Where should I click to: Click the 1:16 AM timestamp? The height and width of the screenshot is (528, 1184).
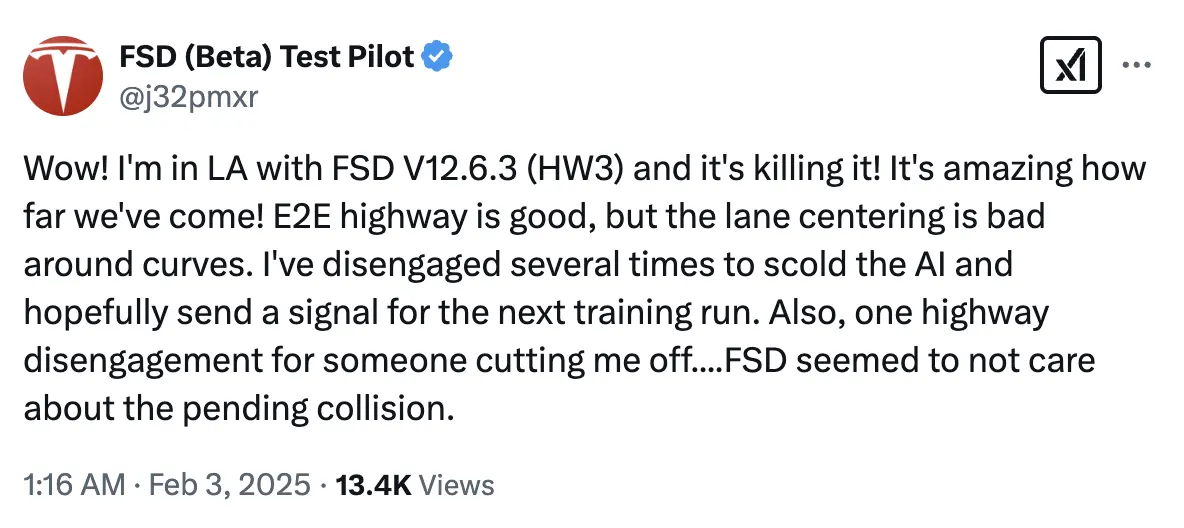[x=74, y=485]
